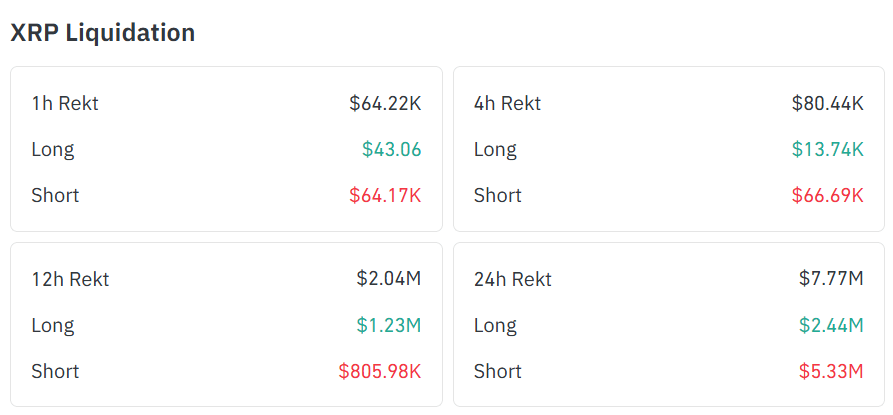Click the 24h Short value $5.33M
Screen dimensions: 893x415
[831, 371]
